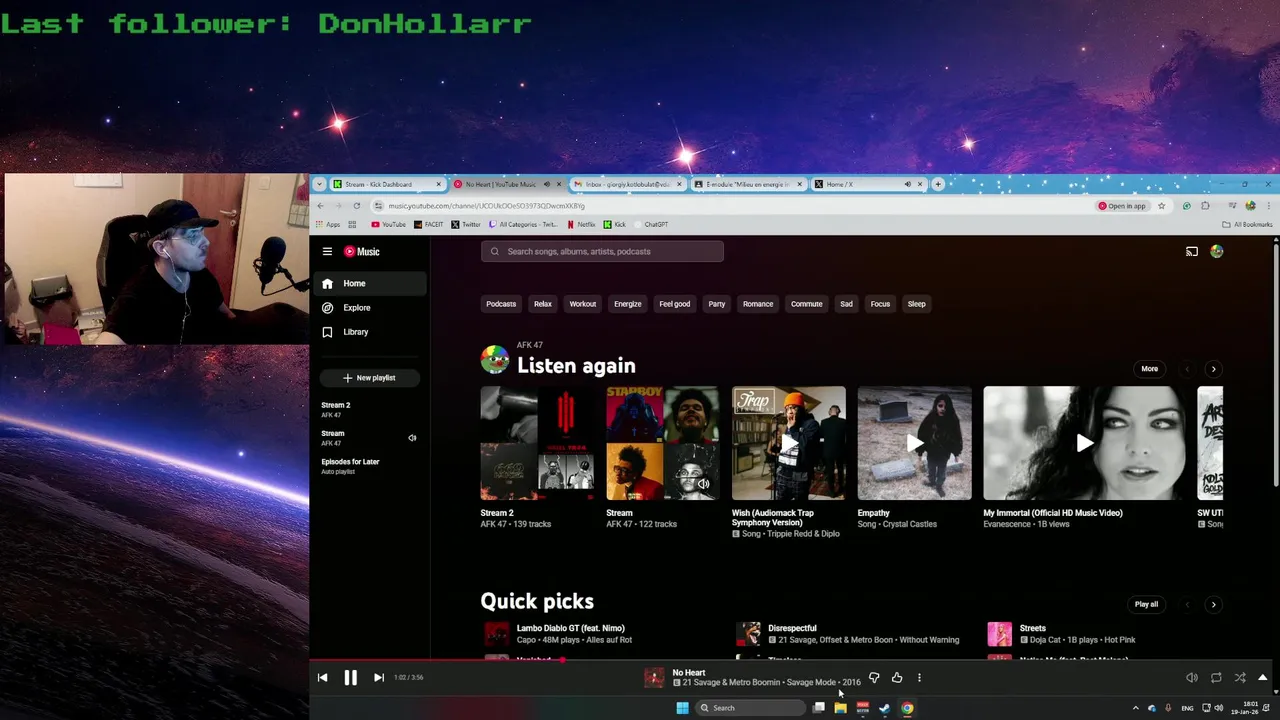Show next Quick picks page arrow
Image resolution: width=1280 pixels, height=720 pixels.
[1213, 604]
